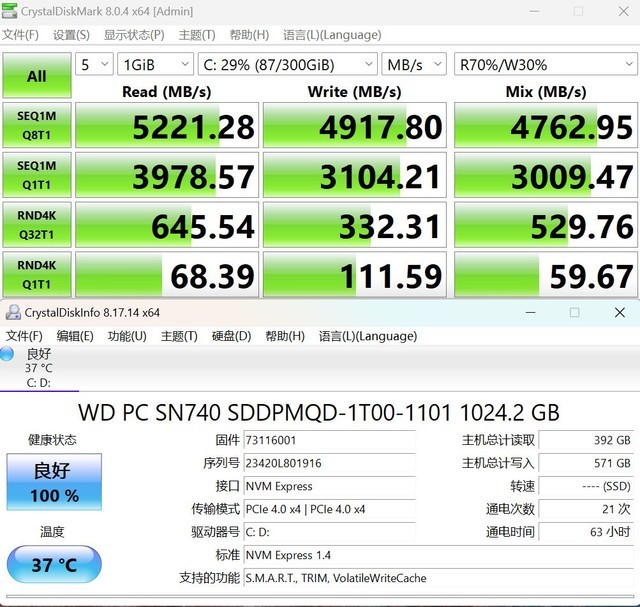
Task: Start the SEQ1M Q1T1 test
Action: pos(37,175)
